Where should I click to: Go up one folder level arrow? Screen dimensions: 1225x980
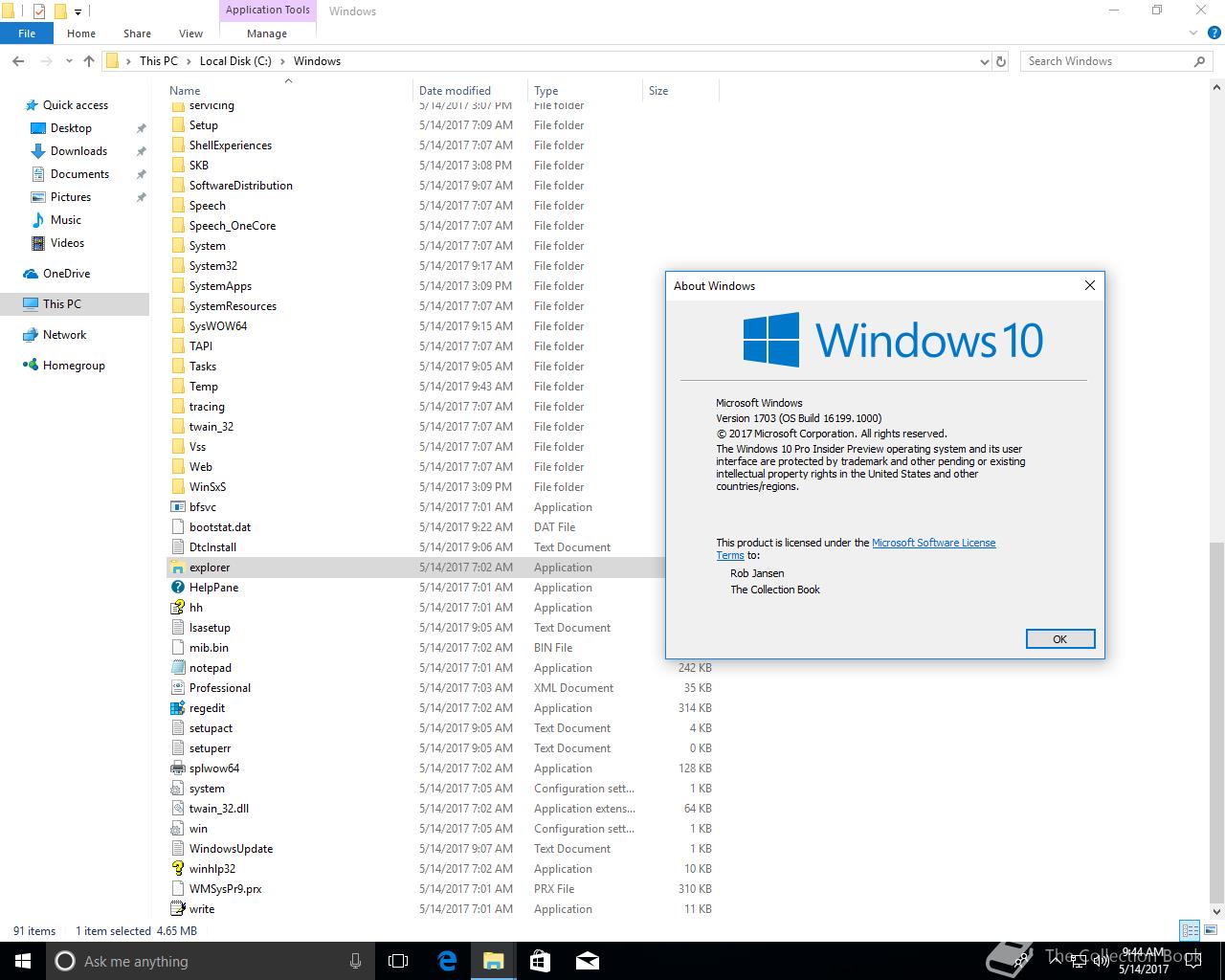coord(89,61)
